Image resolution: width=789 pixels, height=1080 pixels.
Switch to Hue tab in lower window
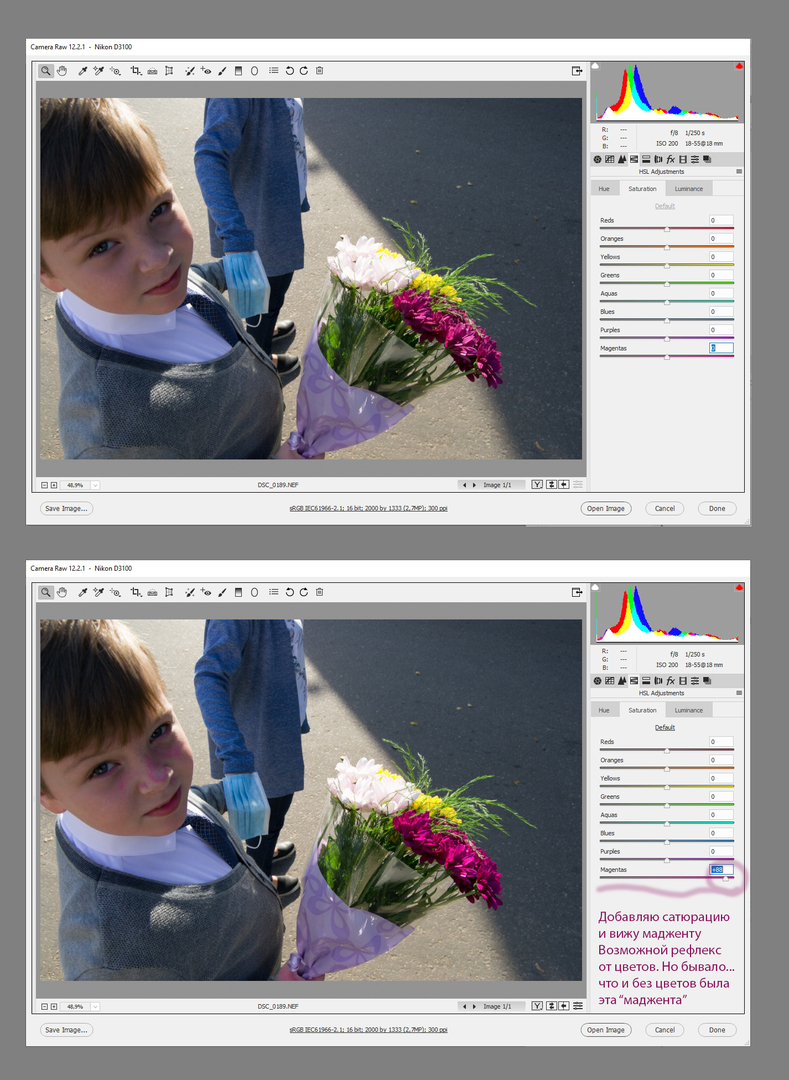coord(603,710)
